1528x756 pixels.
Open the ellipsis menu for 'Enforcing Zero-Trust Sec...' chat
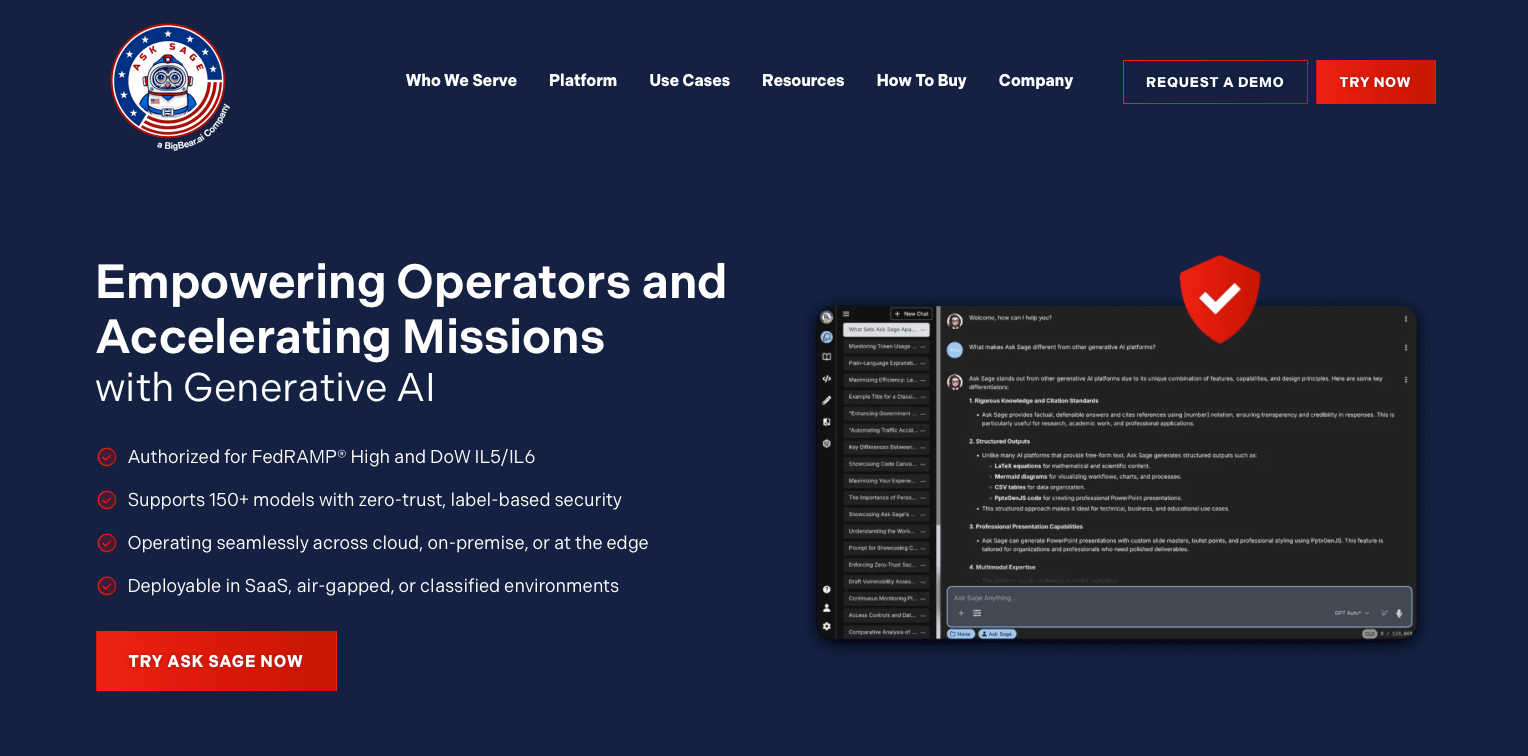923,566
